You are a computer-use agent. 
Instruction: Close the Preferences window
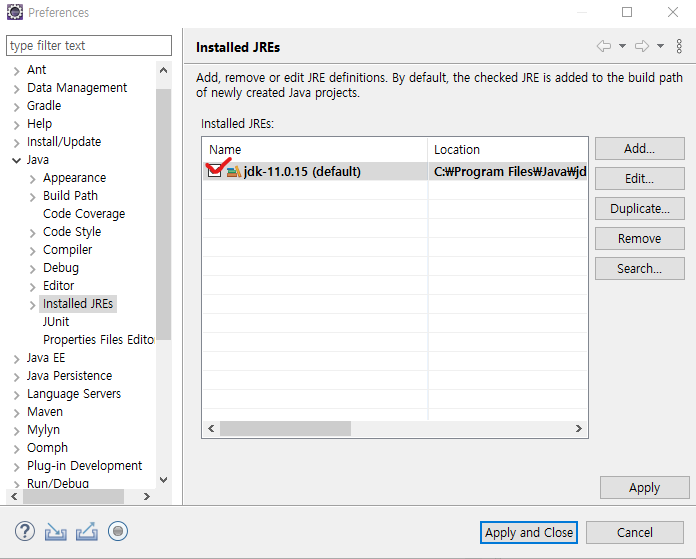[673, 12]
